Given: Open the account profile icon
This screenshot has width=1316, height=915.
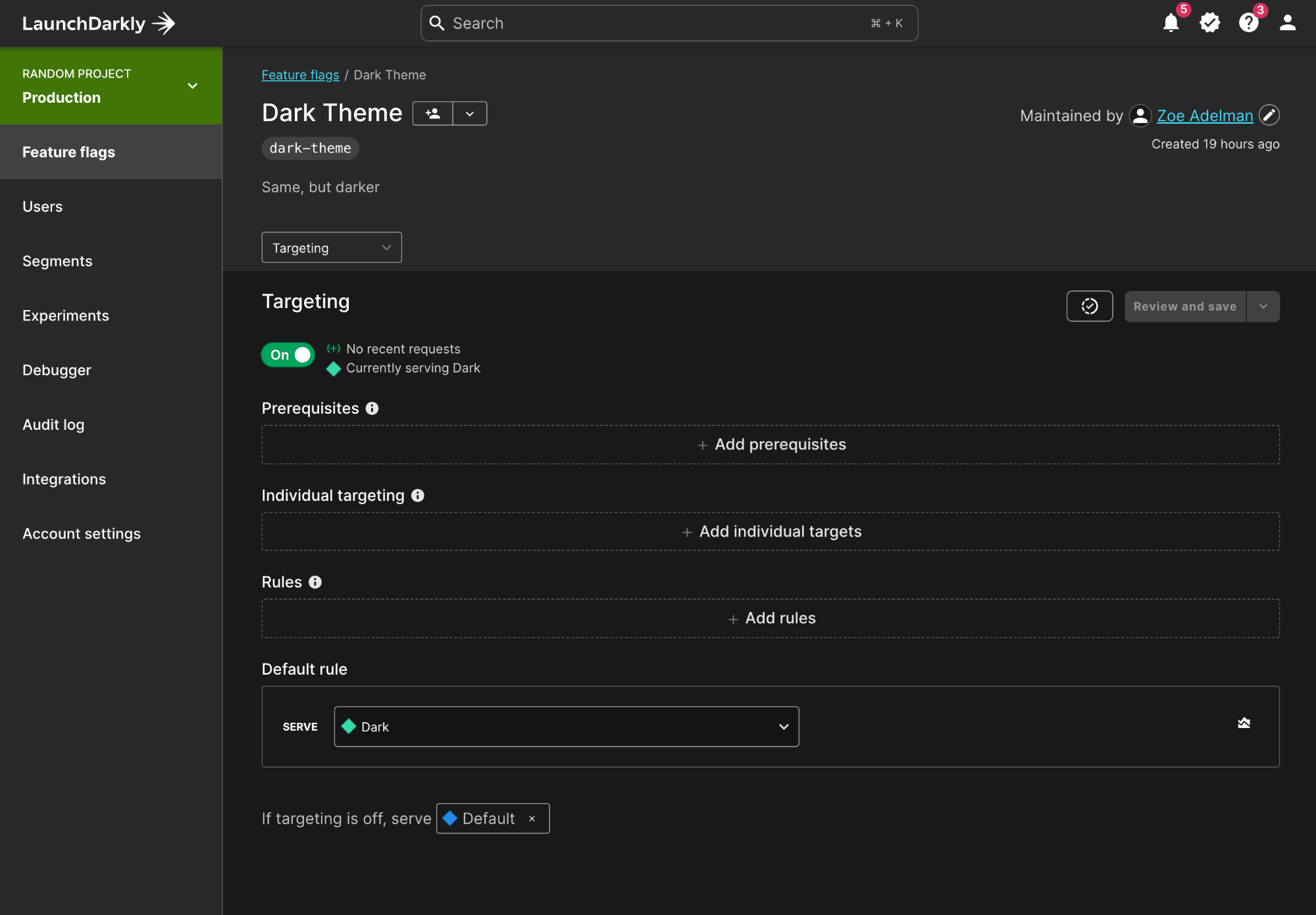Looking at the screenshot, I should pos(1287,23).
